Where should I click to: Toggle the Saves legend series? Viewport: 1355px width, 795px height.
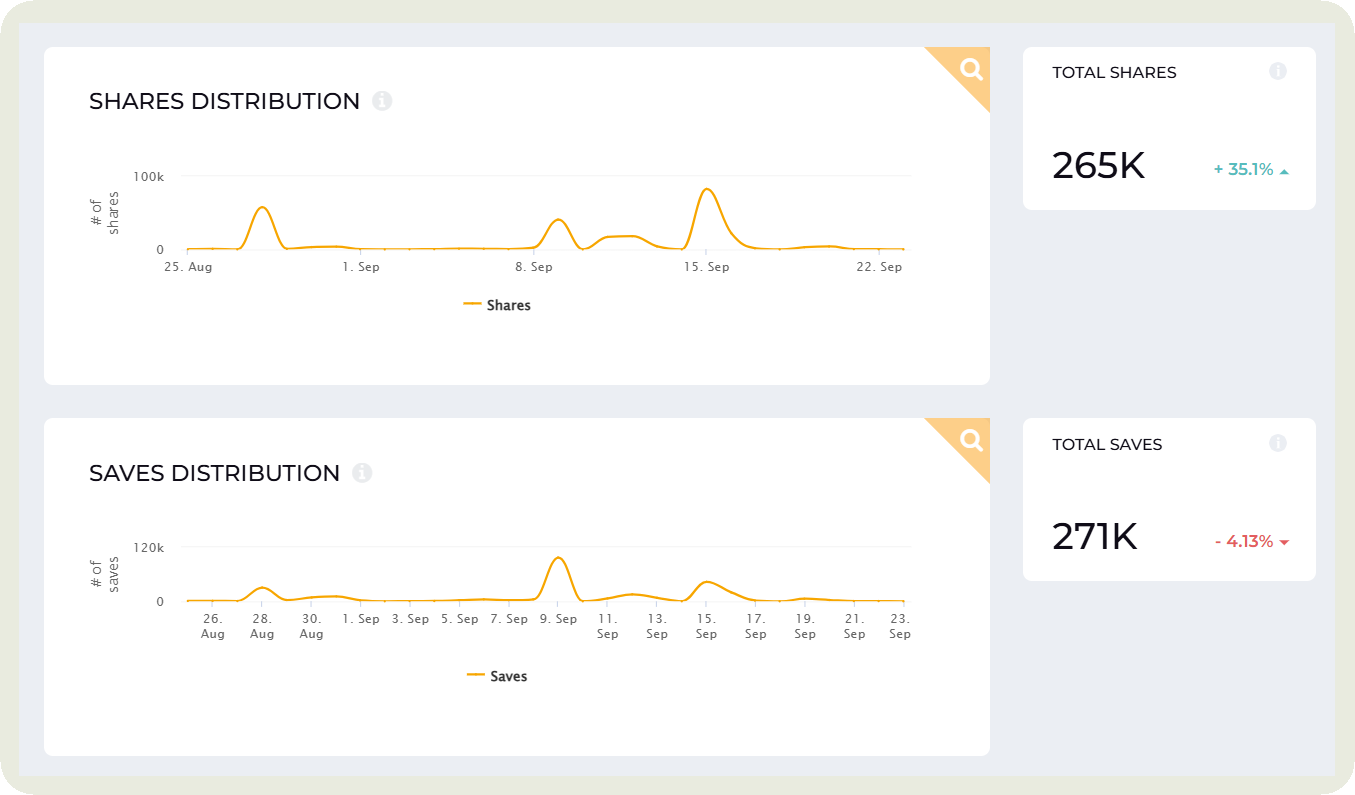[x=498, y=676]
